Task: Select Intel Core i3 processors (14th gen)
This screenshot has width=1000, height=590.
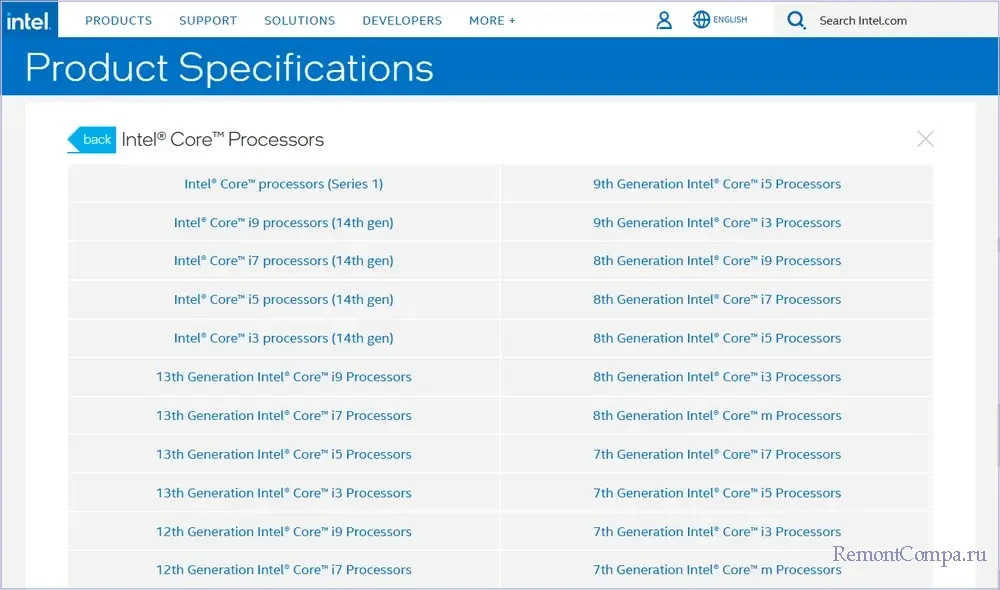Action: (283, 339)
